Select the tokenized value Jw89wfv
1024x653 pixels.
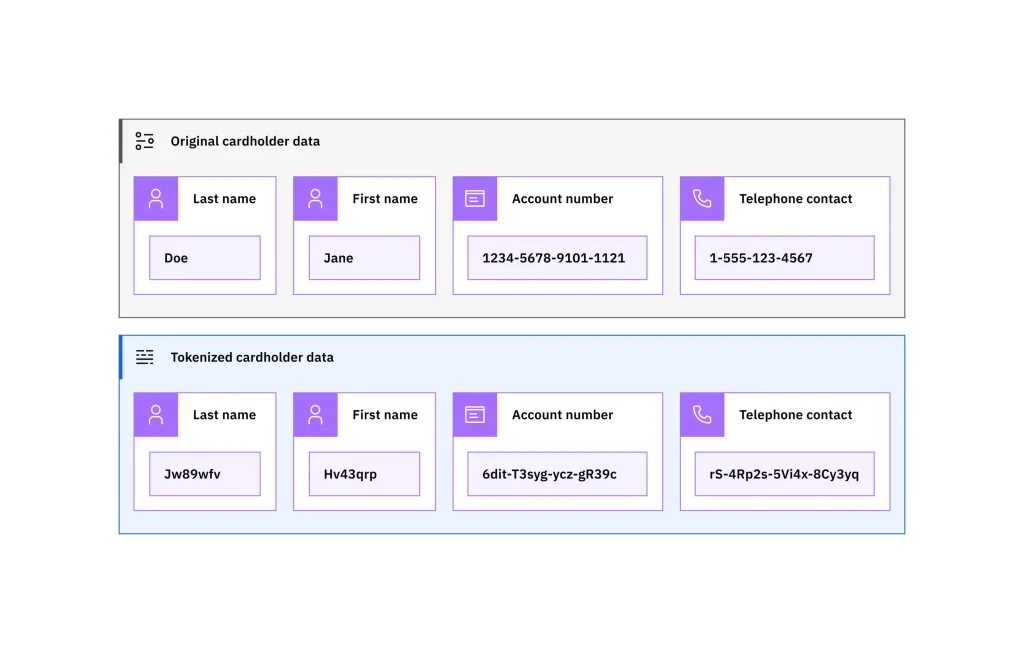pyautogui.click(x=205, y=473)
